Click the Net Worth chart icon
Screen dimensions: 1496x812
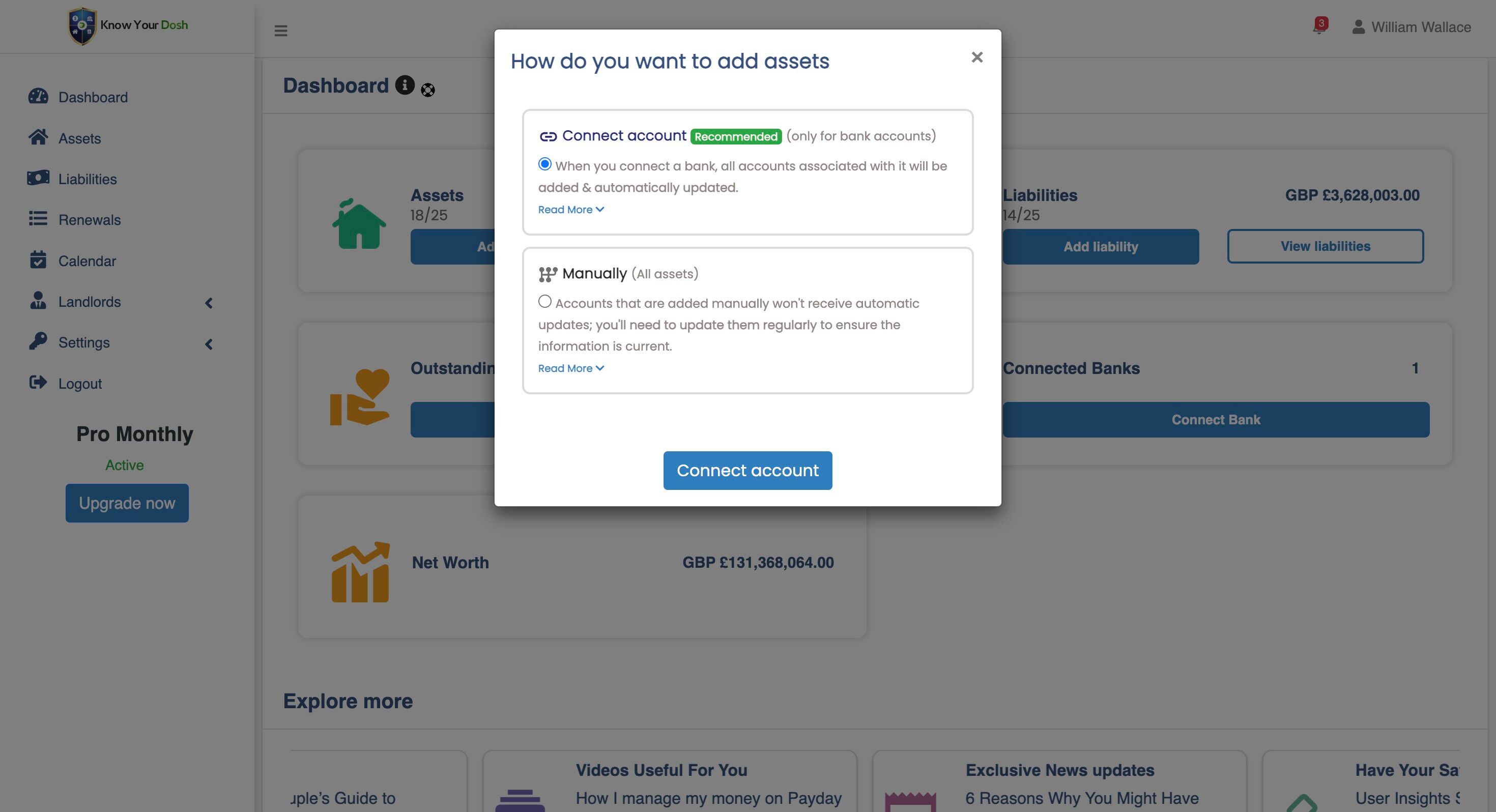pos(360,572)
